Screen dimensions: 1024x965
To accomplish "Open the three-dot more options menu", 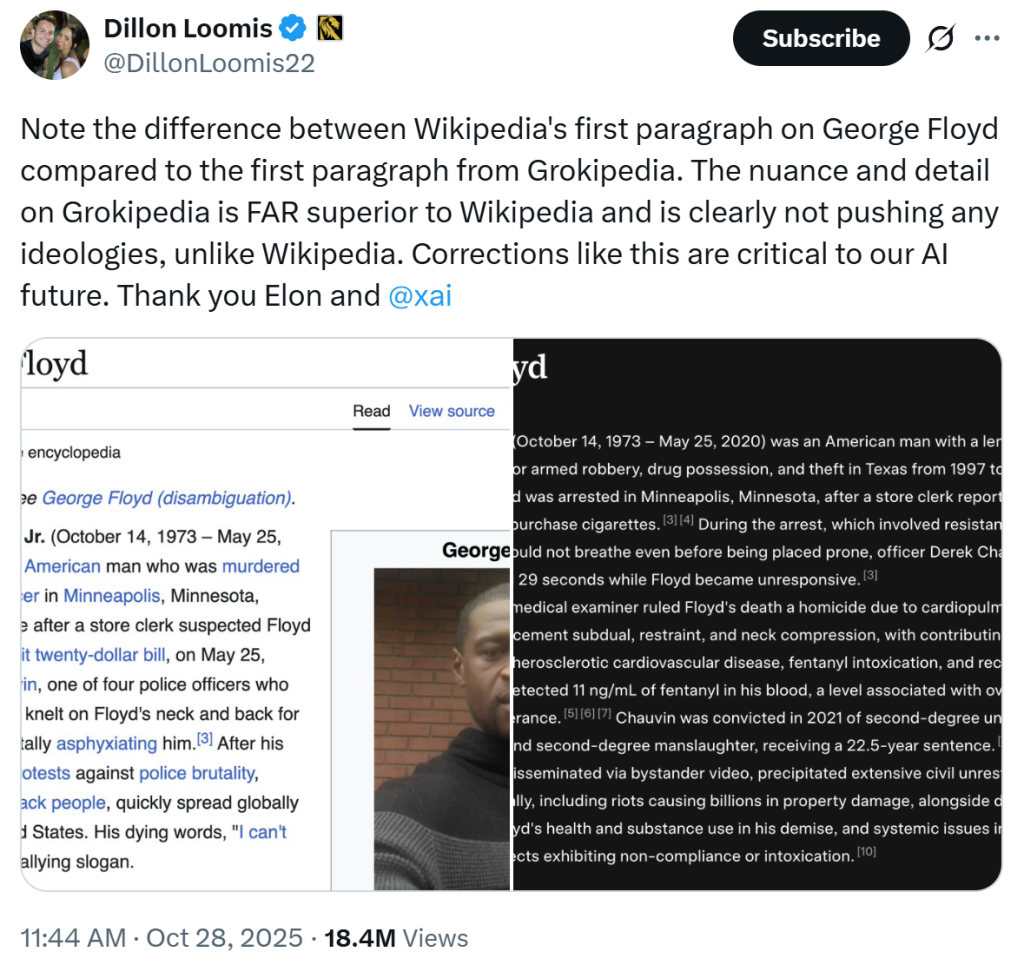I will pyautogui.click(x=987, y=39).
